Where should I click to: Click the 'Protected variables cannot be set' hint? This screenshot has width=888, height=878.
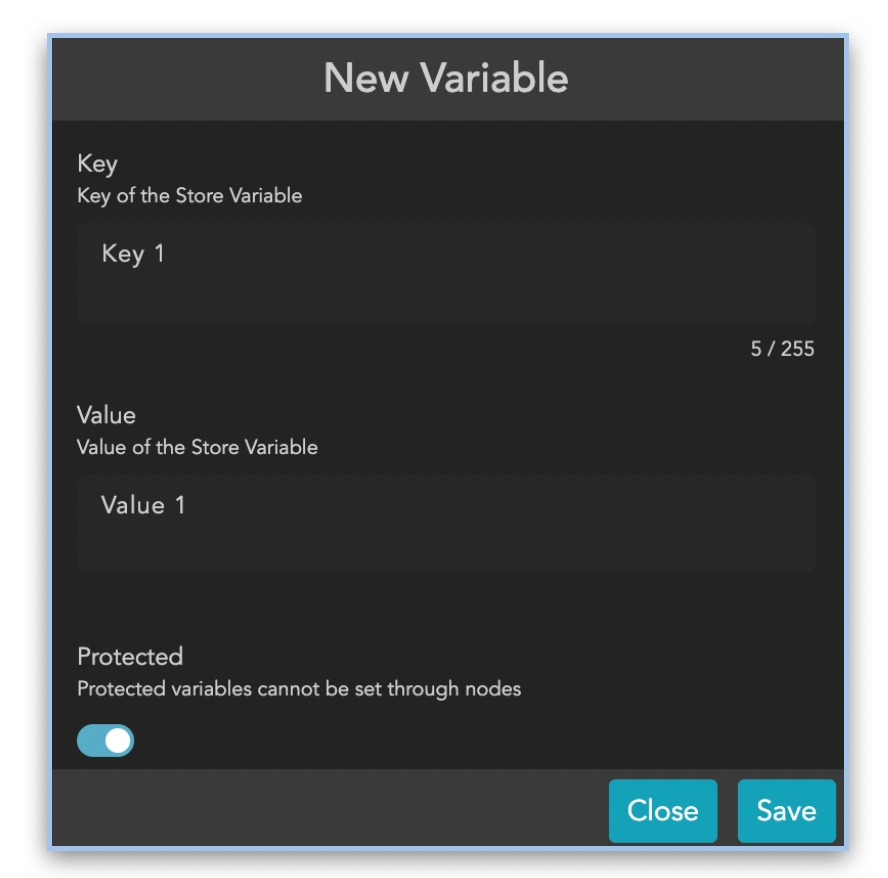point(299,689)
